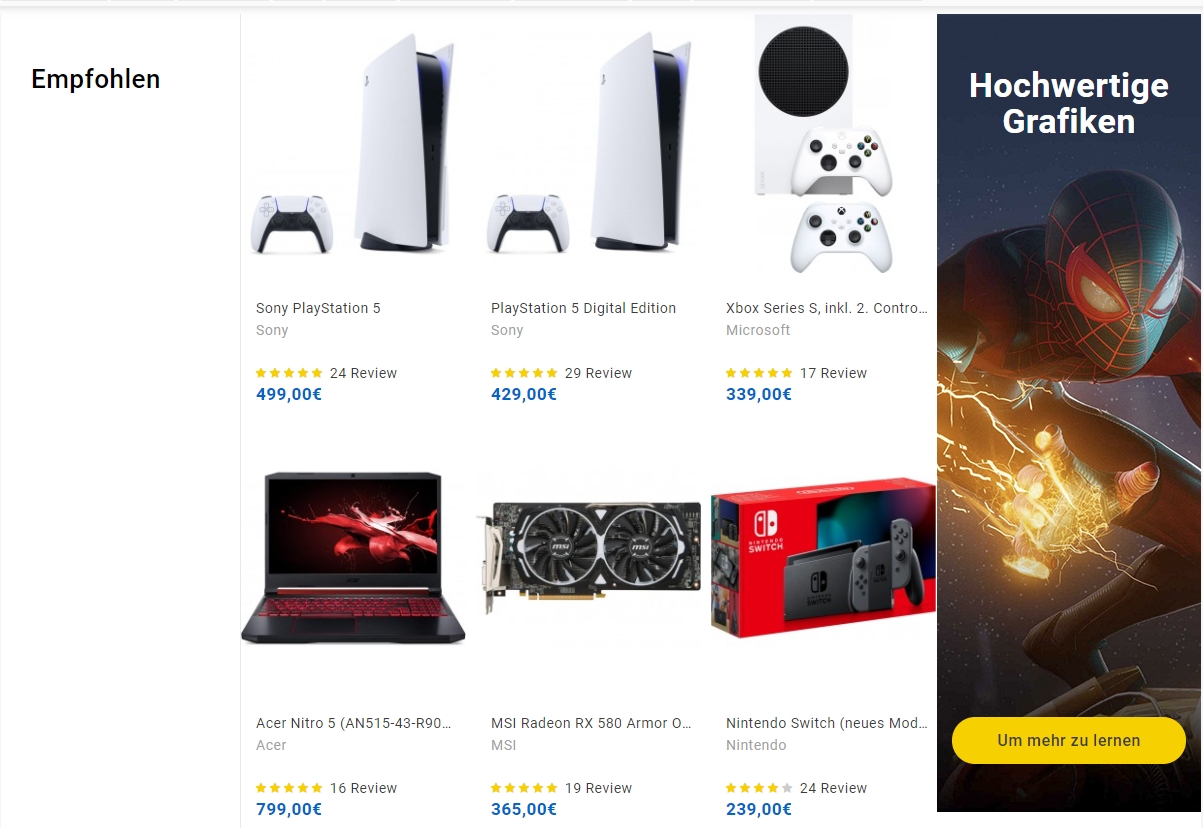Click the Nintendo Switch title link
1203x828 pixels.
pos(826,723)
